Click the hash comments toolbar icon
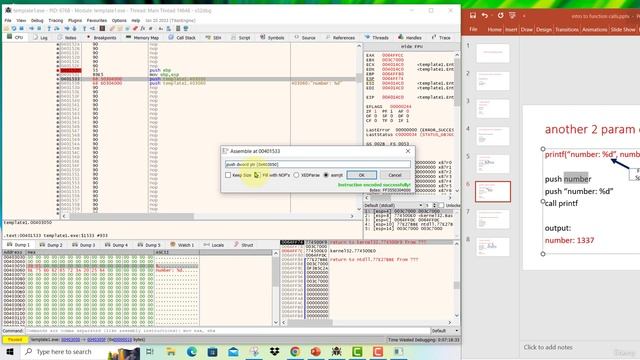640x360 pixels. coord(151,29)
